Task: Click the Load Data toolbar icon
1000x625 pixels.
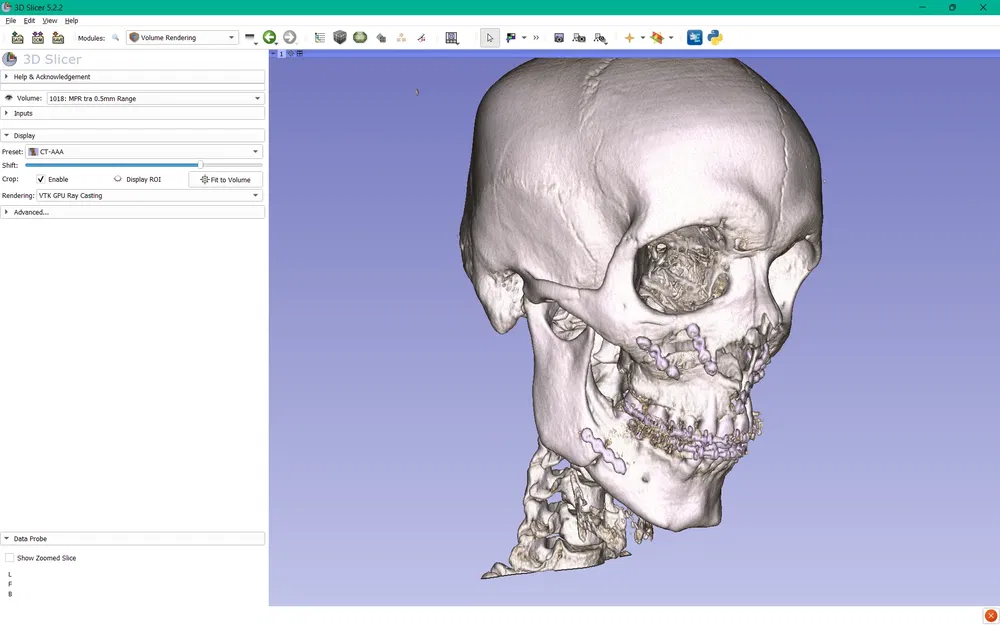Action: point(17,38)
